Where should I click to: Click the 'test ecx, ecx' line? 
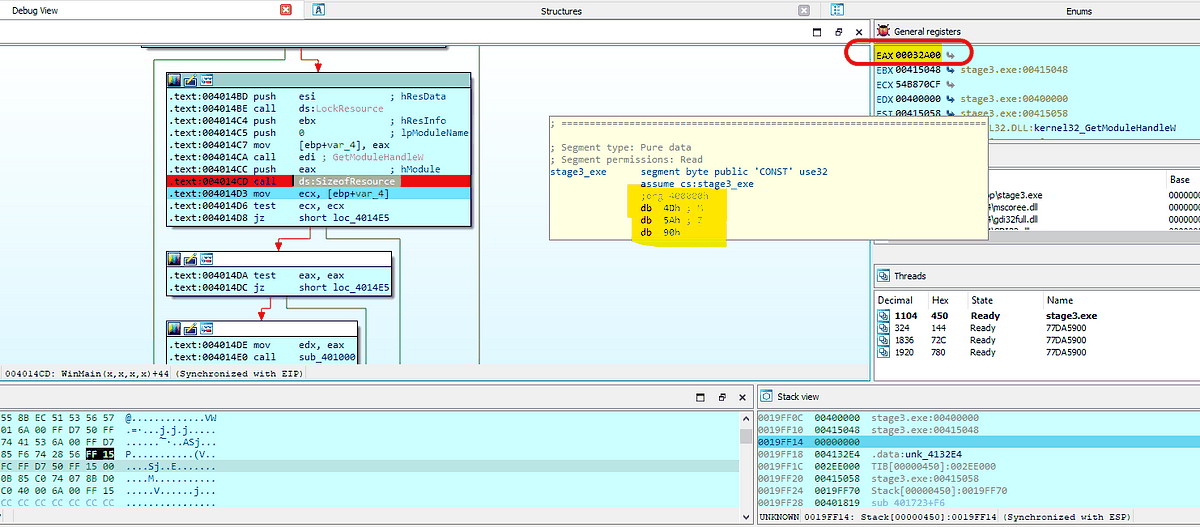pos(318,205)
